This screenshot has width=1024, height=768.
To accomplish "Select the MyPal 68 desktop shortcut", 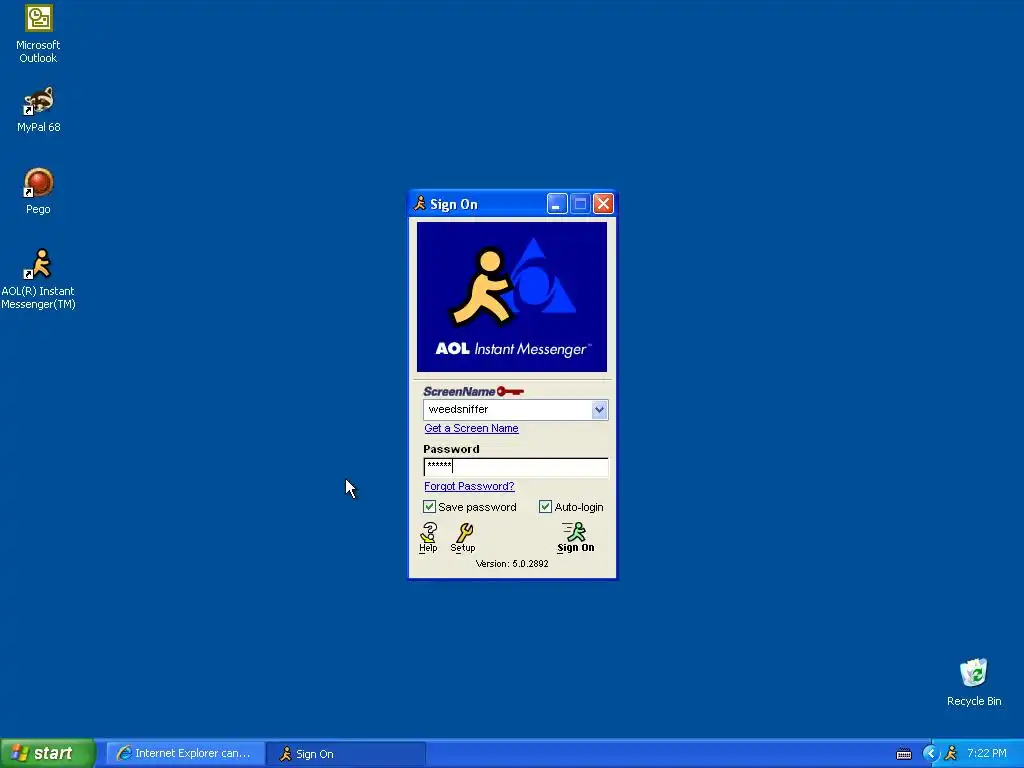I will pos(38,108).
